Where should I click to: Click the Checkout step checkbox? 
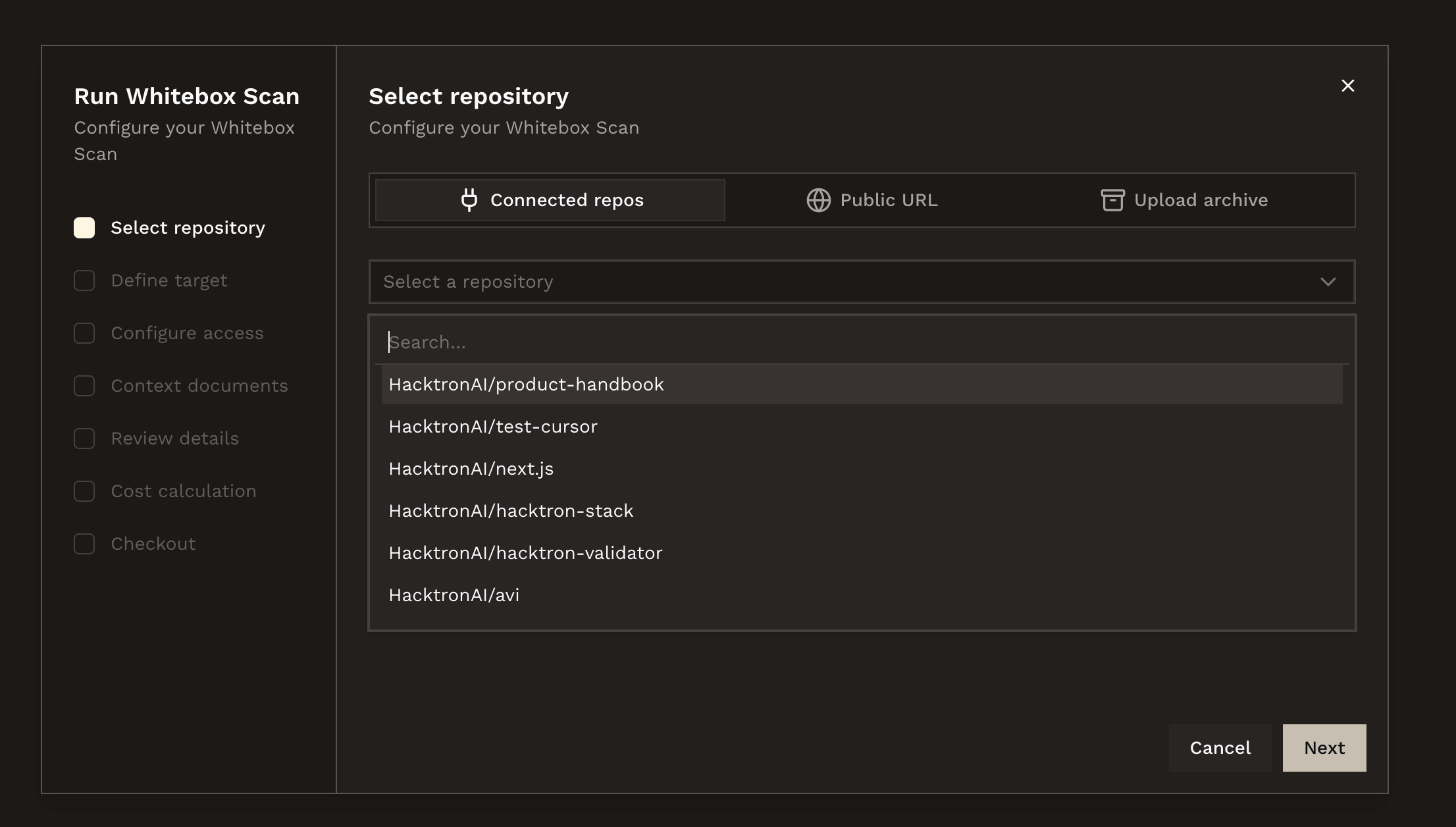click(x=84, y=544)
